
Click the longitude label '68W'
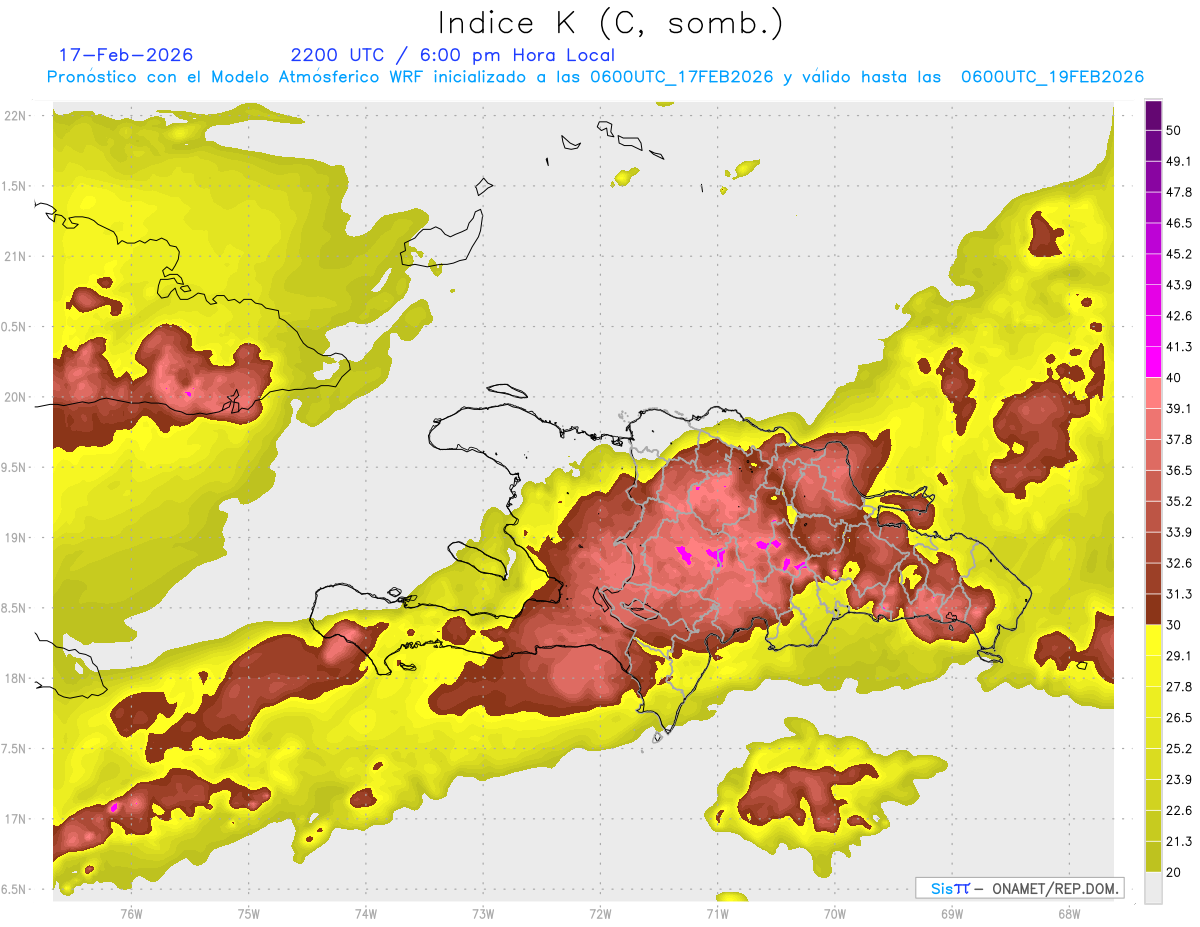click(x=1068, y=913)
